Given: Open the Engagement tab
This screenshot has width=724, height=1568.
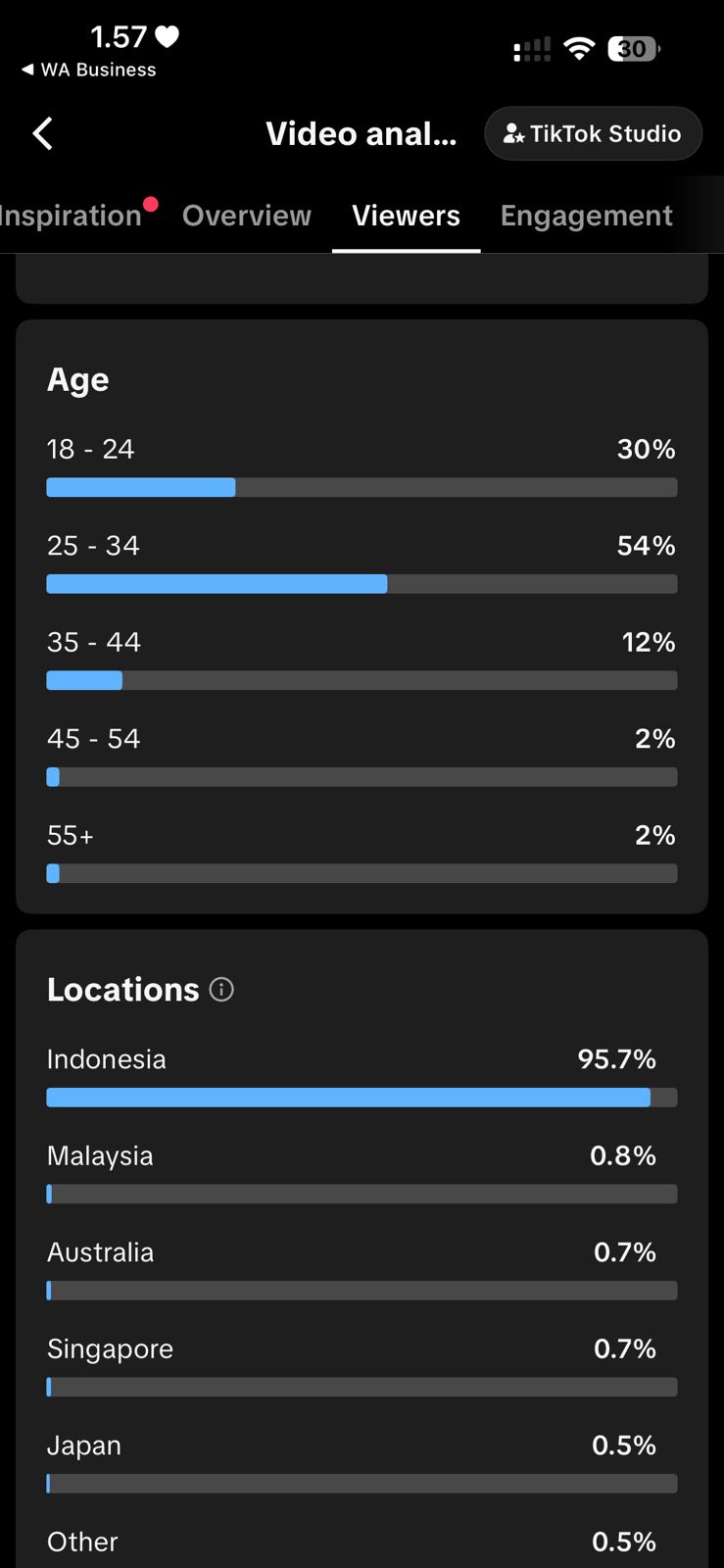Looking at the screenshot, I should 586,216.
